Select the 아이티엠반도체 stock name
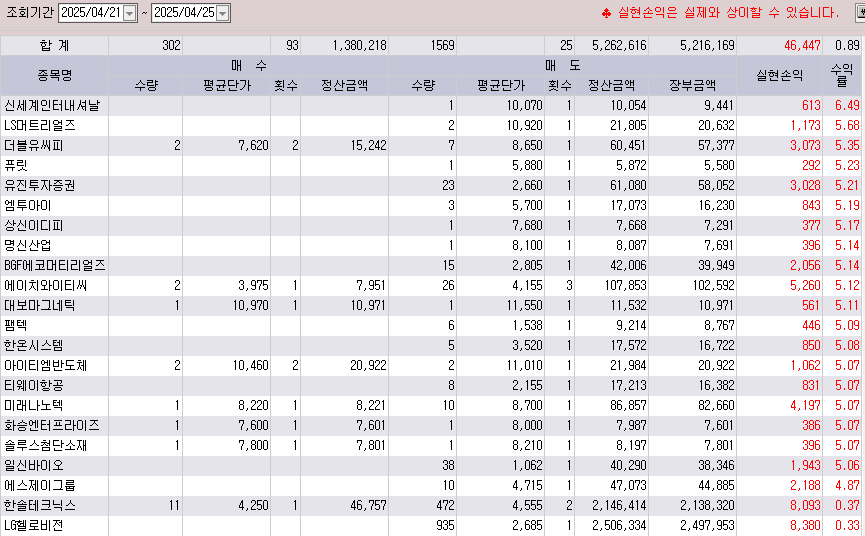Screen dimensions: 865x536 point(45,366)
